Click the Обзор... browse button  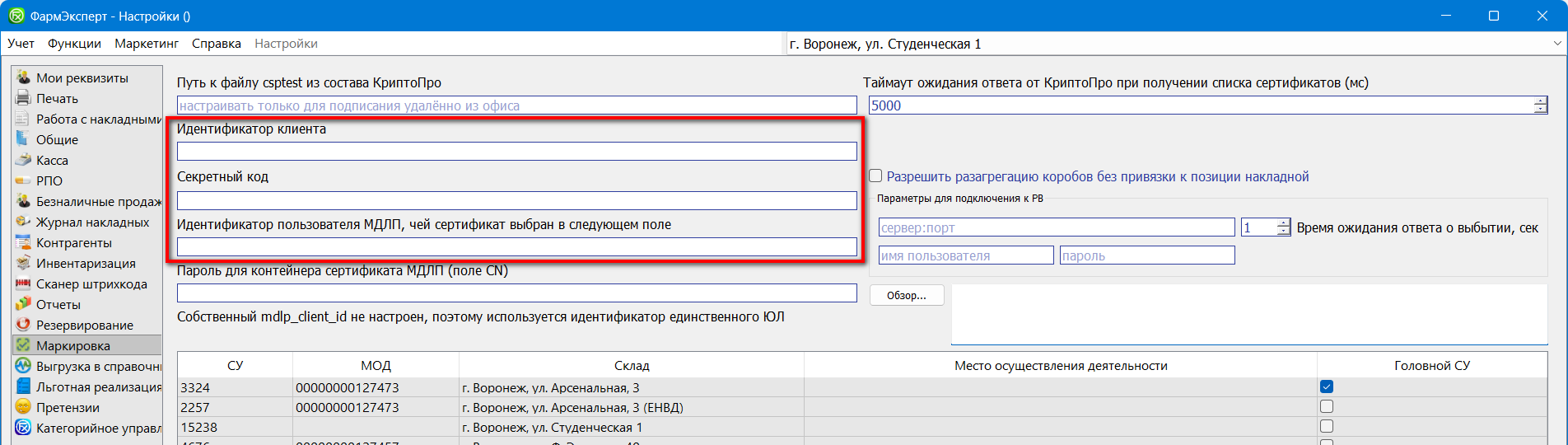pos(906,295)
